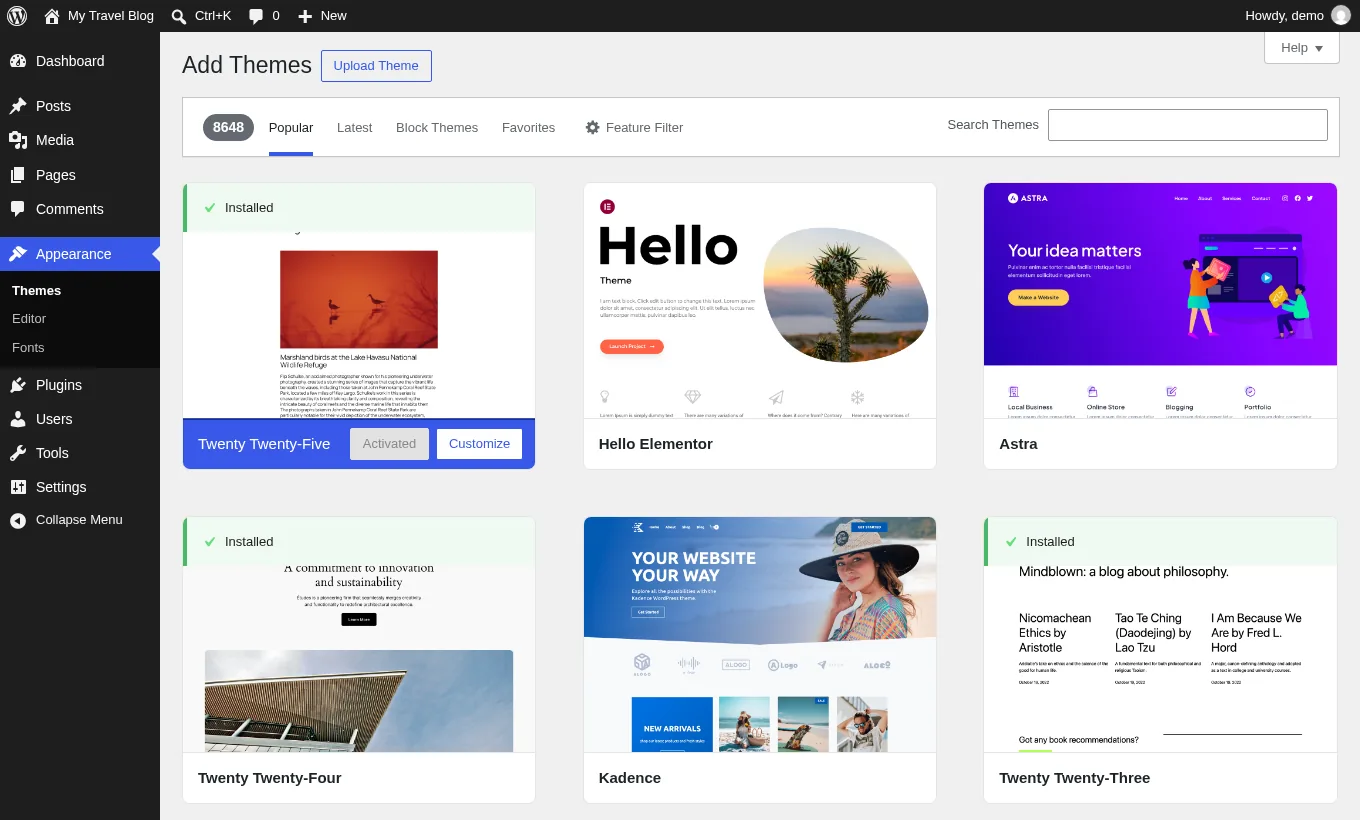Click the Tools wrench icon

point(18,453)
